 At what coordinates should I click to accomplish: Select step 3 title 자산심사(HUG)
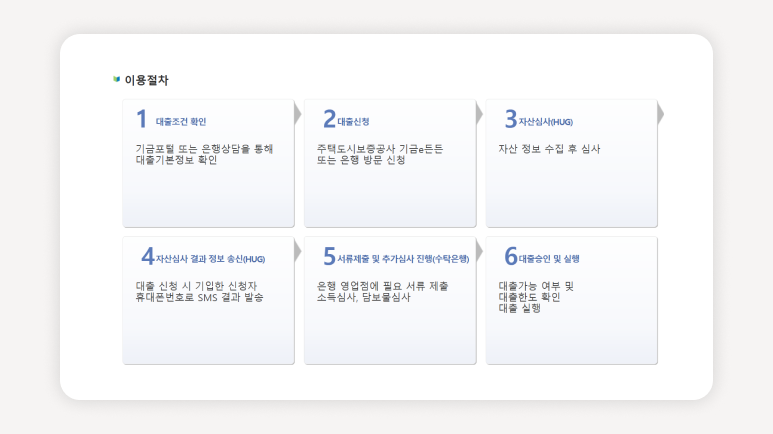pyautogui.click(x=545, y=121)
